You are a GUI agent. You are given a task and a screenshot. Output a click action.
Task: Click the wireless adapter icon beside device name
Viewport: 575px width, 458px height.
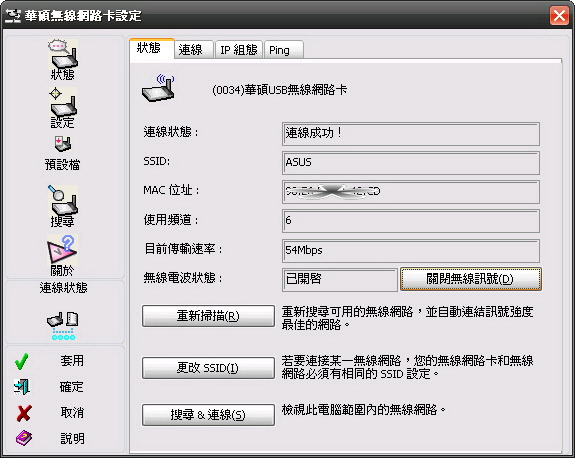coord(158,88)
